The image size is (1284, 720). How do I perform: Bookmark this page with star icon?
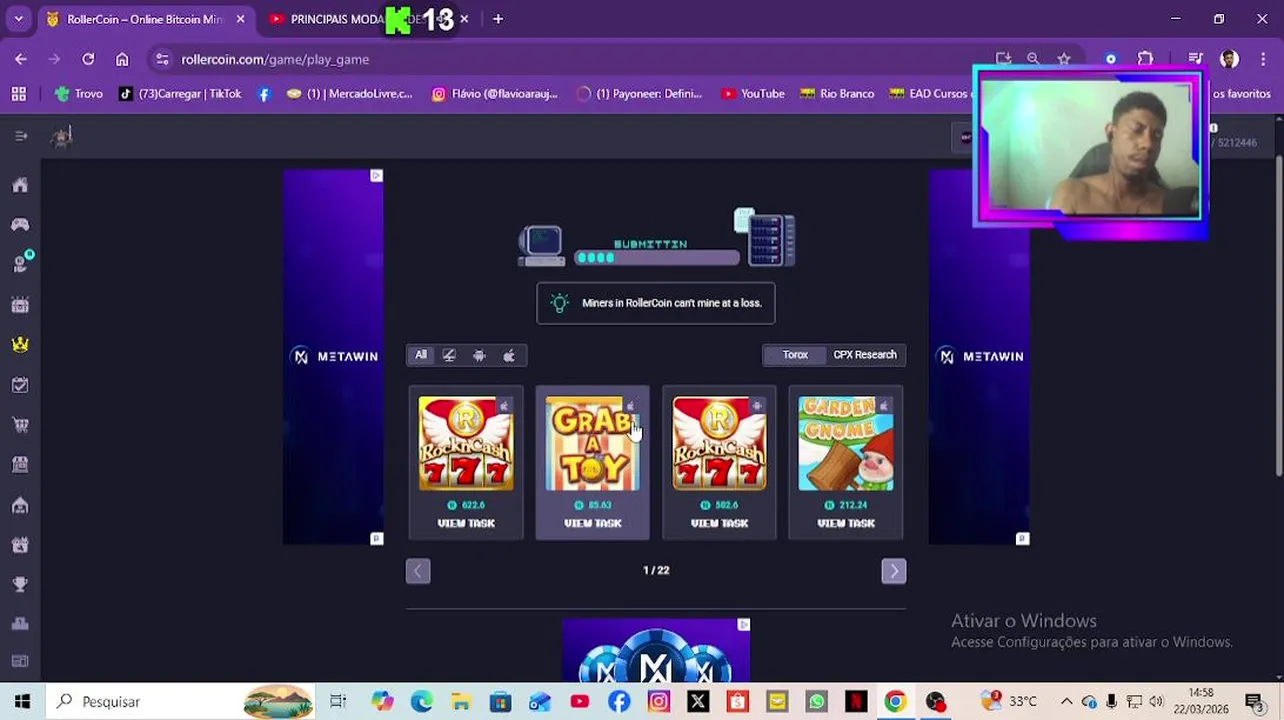(1064, 59)
